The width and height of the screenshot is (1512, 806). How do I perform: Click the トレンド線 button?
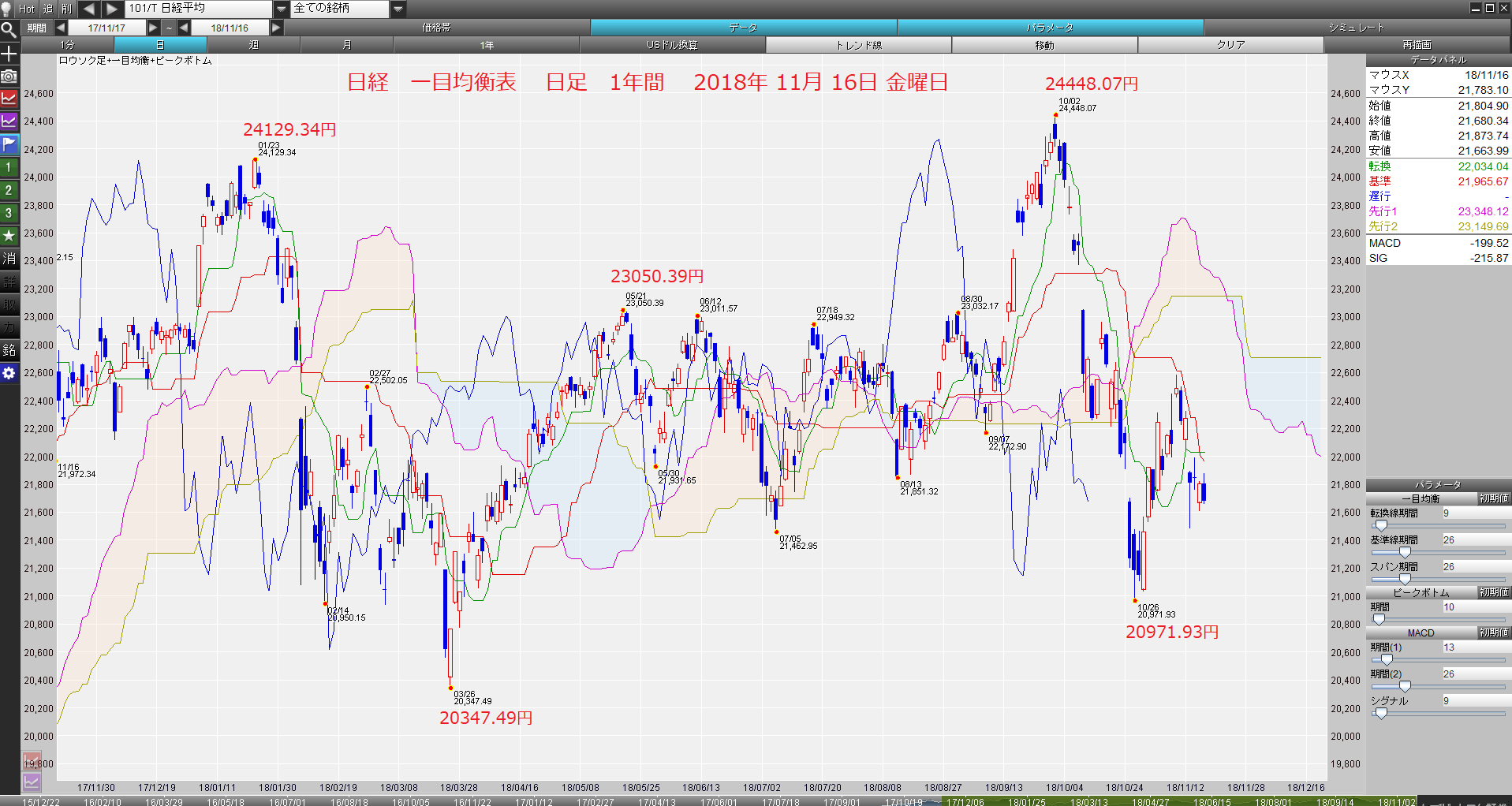859,45
